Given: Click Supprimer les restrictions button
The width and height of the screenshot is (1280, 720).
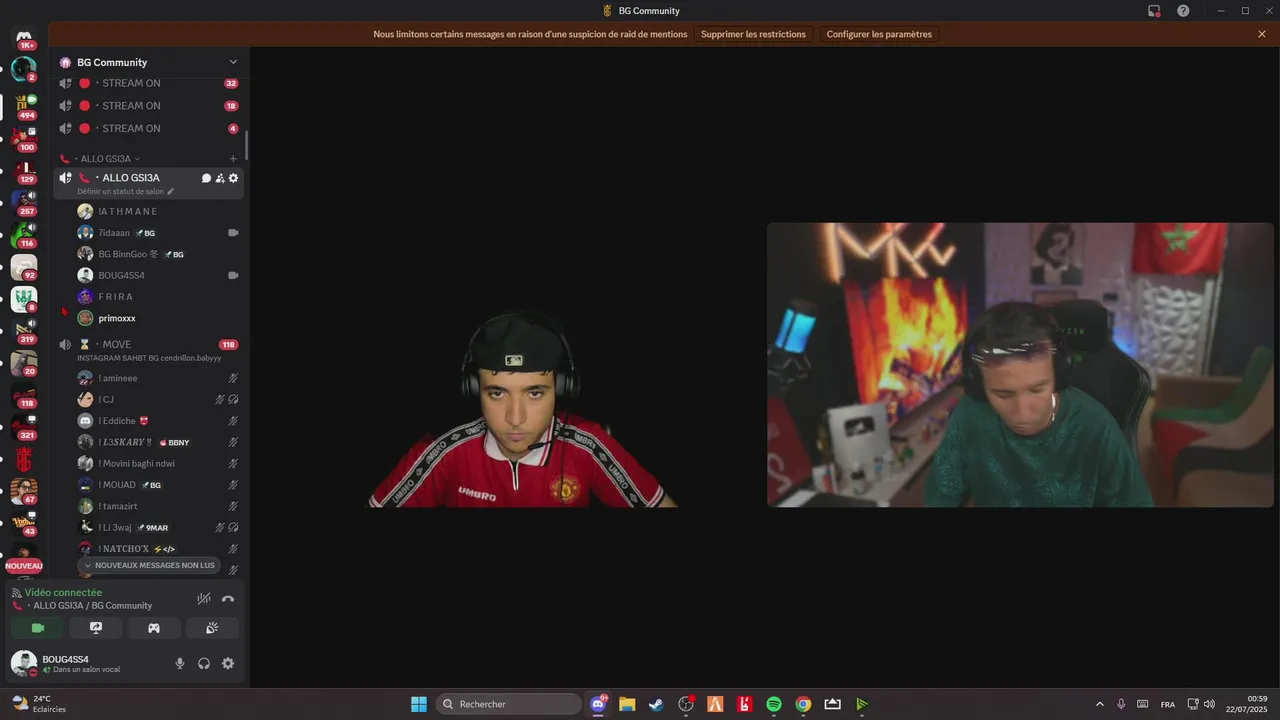Looking at the screenshot, I should point(753,34).
